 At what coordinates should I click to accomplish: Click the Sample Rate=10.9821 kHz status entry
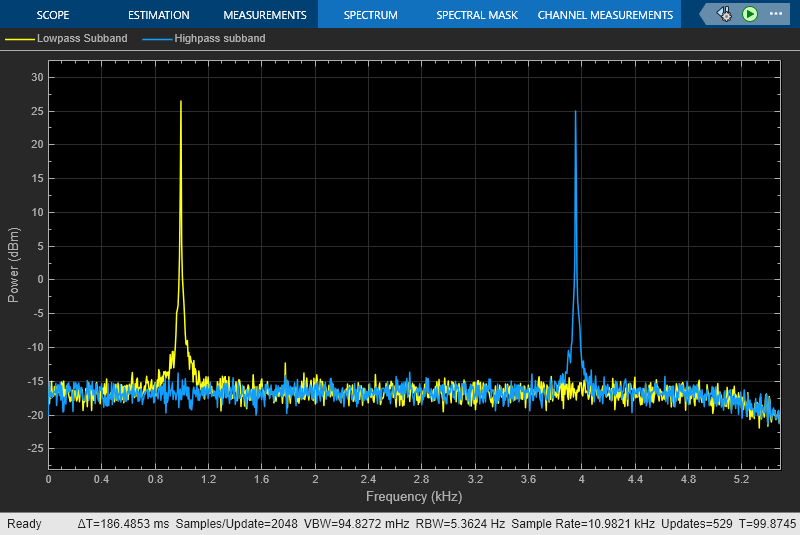click(583, 524)
